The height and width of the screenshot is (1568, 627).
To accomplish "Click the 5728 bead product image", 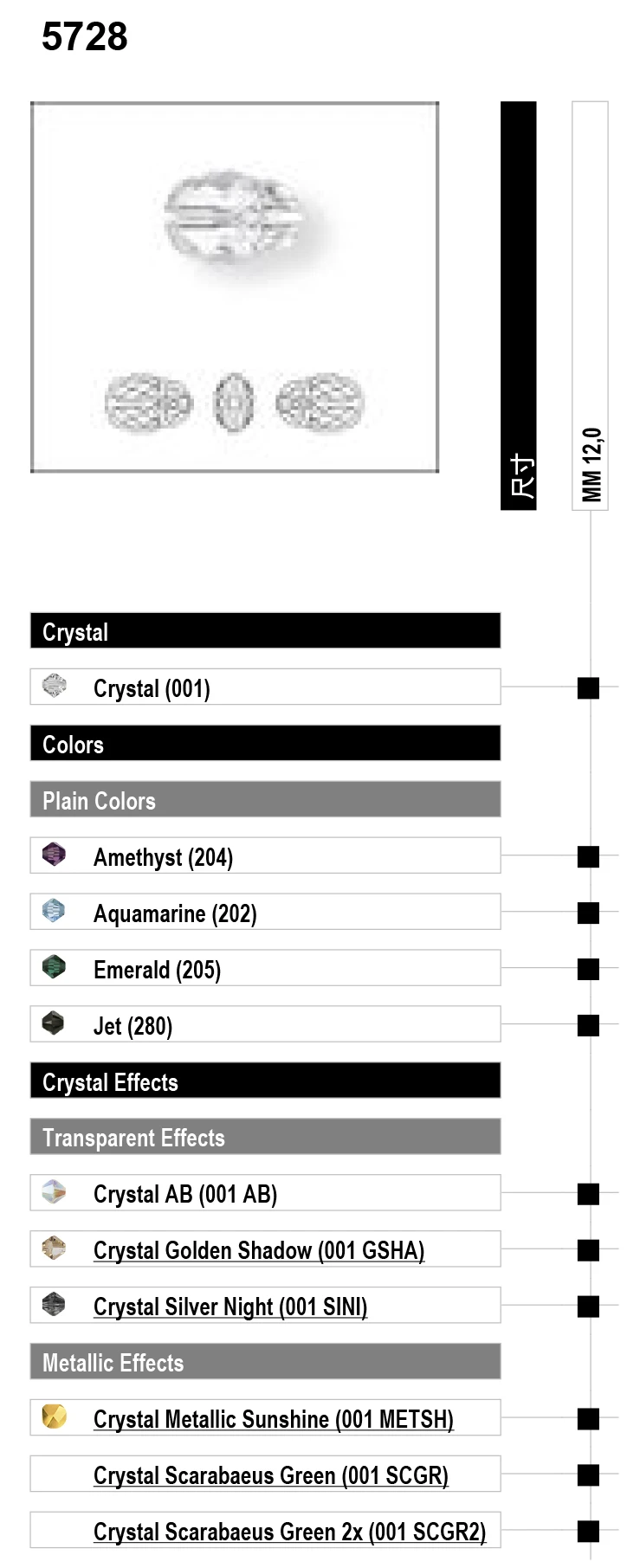I will point(235,287).
